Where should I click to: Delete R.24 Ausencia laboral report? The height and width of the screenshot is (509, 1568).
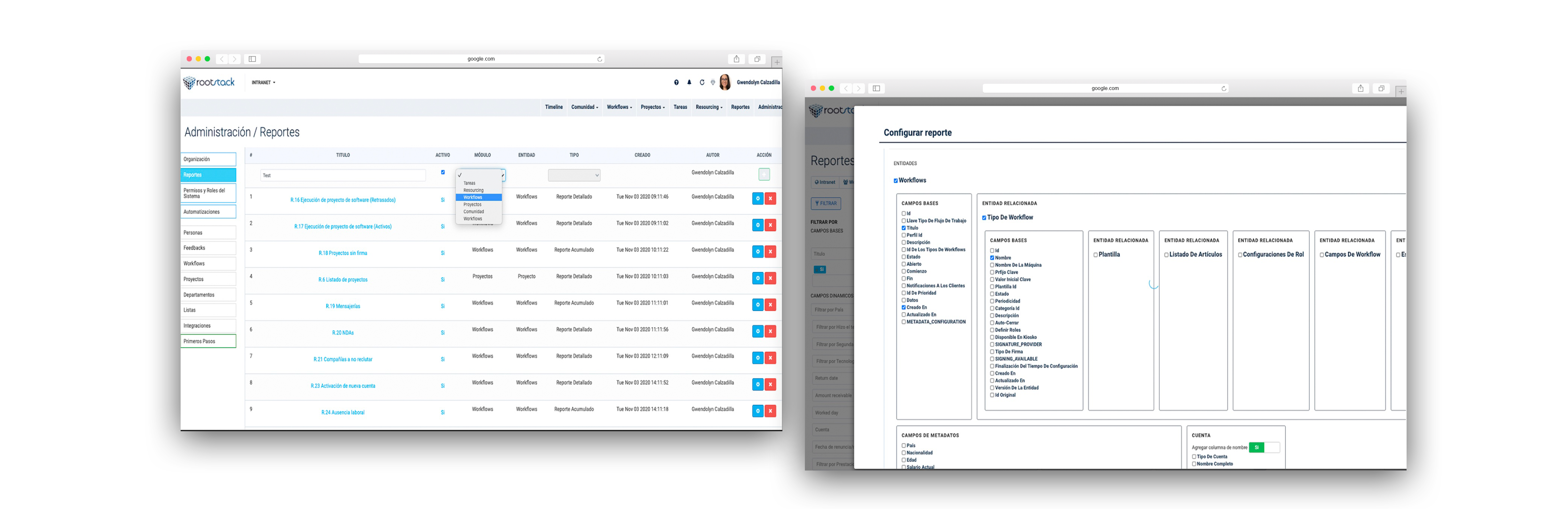pyautogui.click(x=770, y=411)
